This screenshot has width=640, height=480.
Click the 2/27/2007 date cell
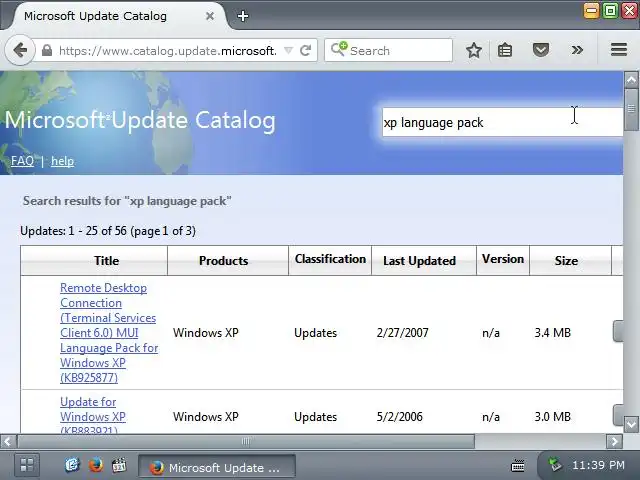[x=402, y=333]
